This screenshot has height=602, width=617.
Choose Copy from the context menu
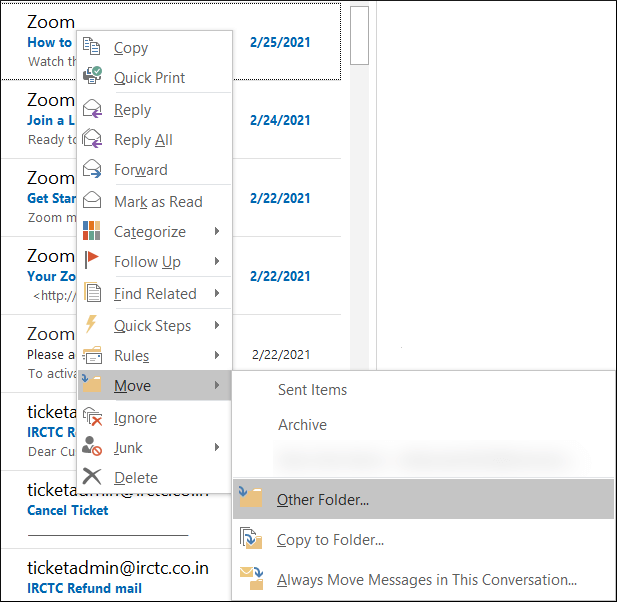coord(155,48)
